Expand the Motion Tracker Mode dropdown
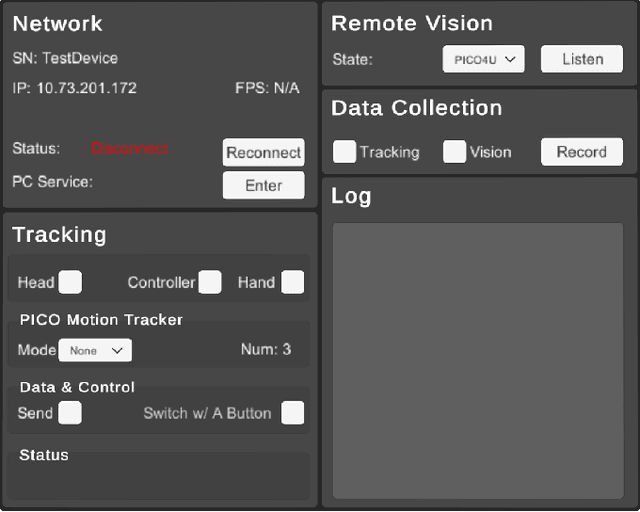640x512 pixels. click(x=95, y=350)
